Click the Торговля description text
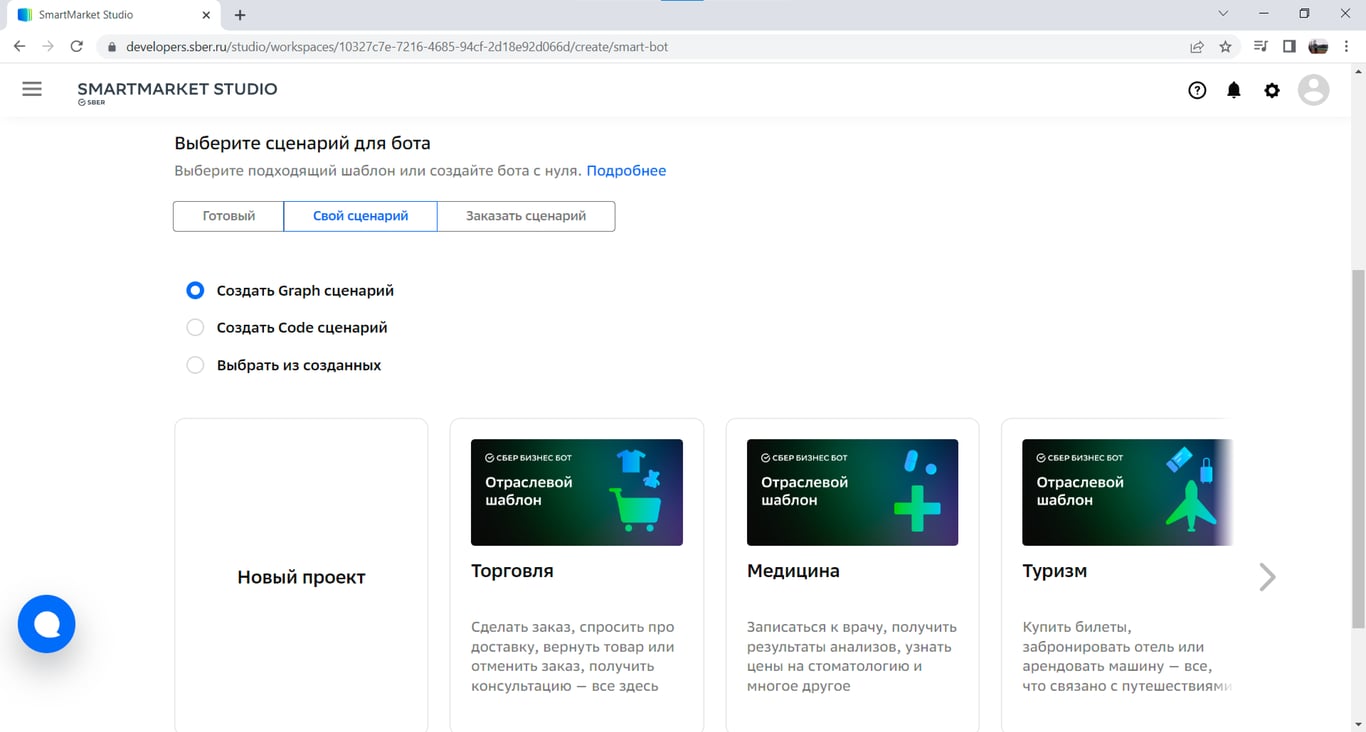The width and height of the screenshot is (1366, 732). pos(573,656)
